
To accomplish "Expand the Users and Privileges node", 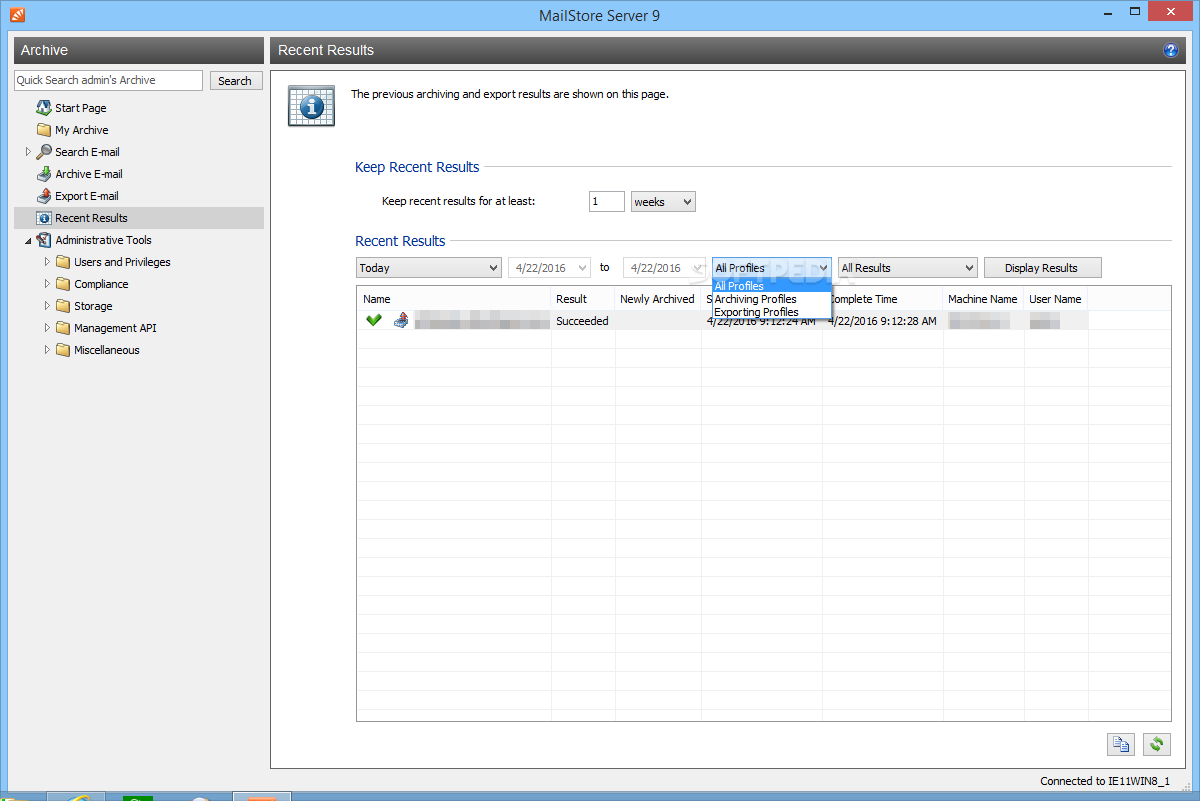I will point(47,262).
